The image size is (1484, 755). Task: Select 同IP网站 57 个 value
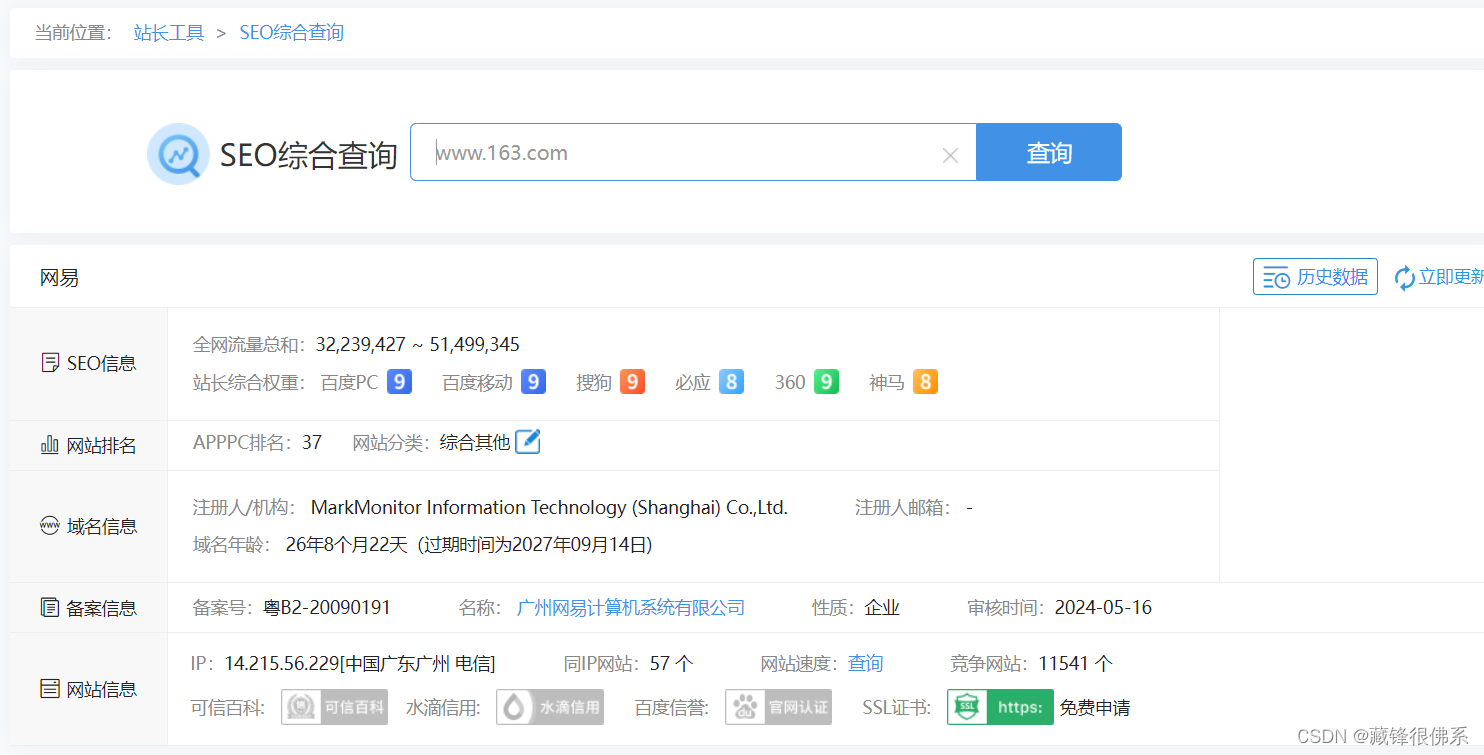(x=671, y=663)
